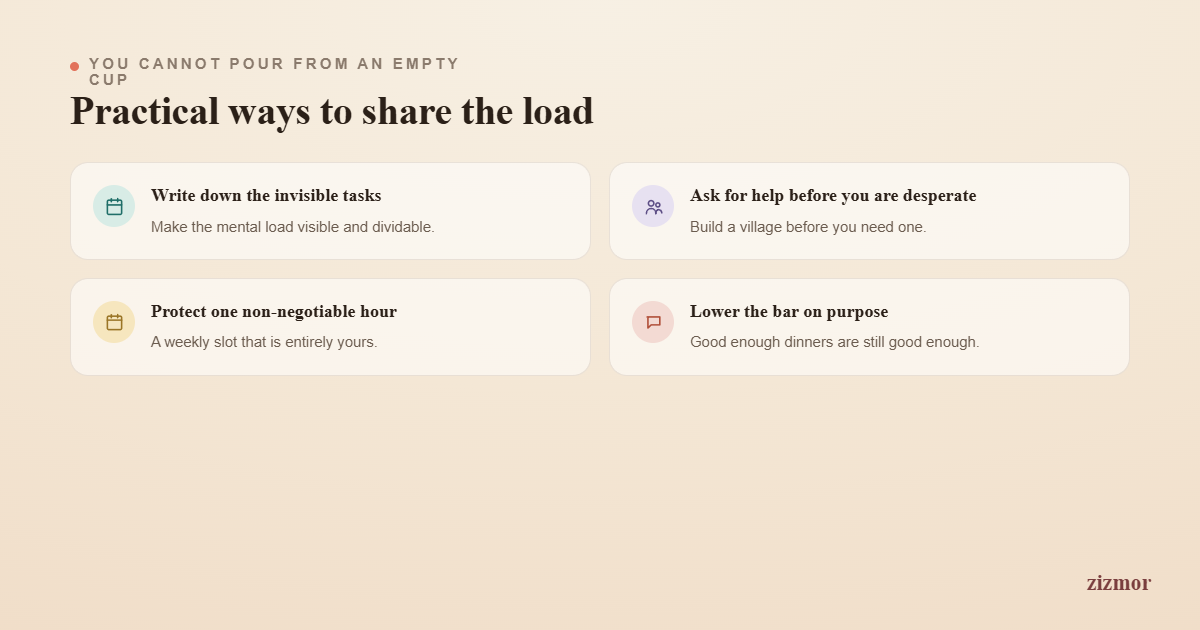Click the zizmor brand logo

1118,583
